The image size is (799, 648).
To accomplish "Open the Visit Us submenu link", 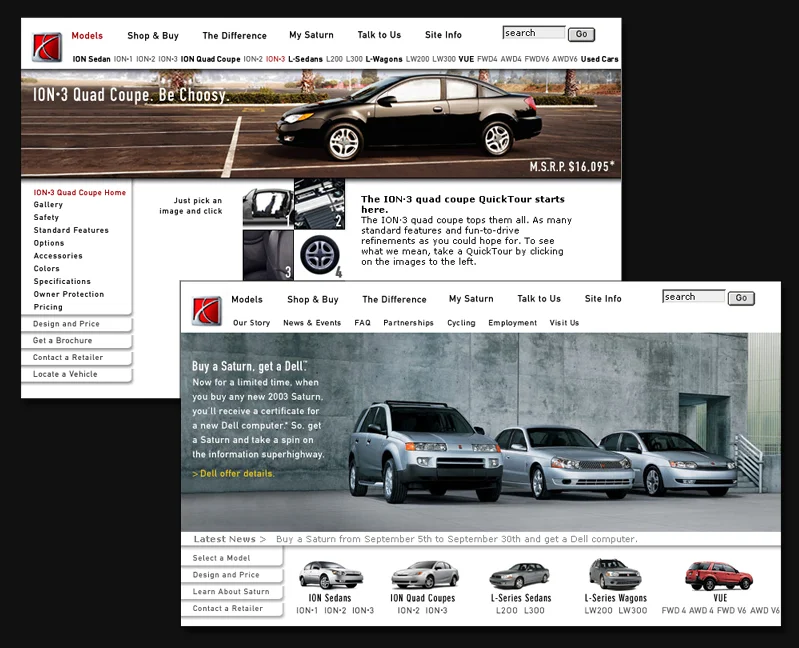I will (x=564, y=323).
